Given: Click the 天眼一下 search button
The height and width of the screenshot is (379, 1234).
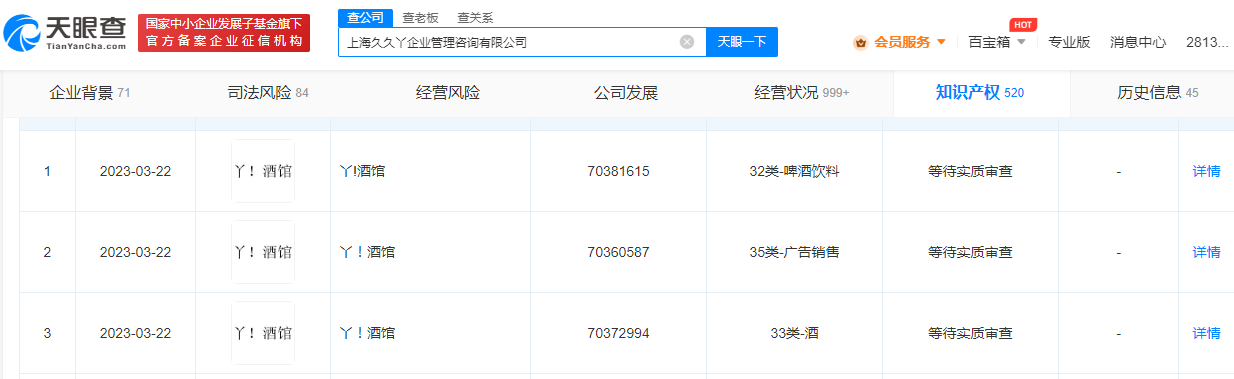Looking at the screenshot, I should point(742,42).
